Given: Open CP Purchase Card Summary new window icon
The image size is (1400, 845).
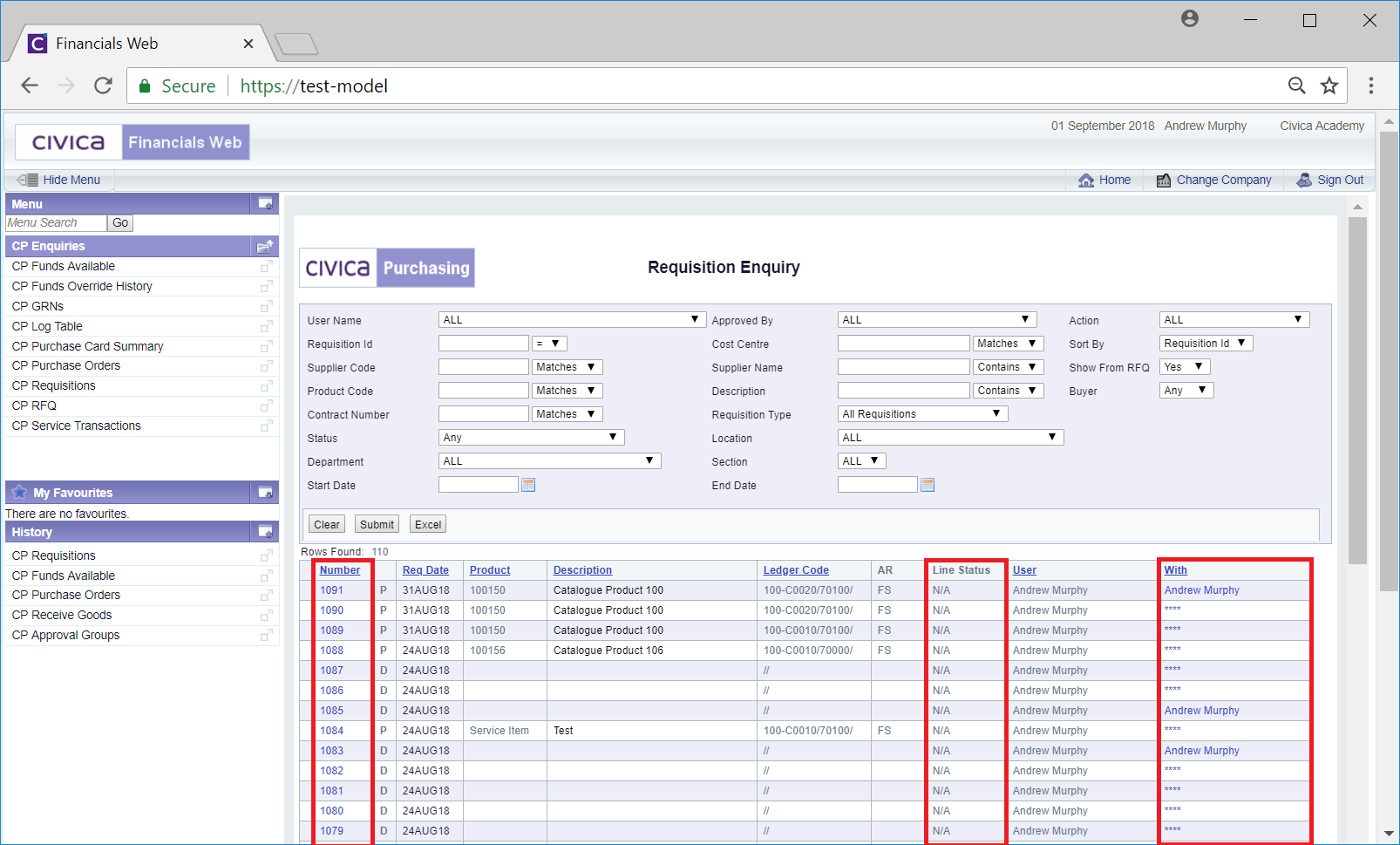Looking at the screenshot, I should tap(267, 346).
